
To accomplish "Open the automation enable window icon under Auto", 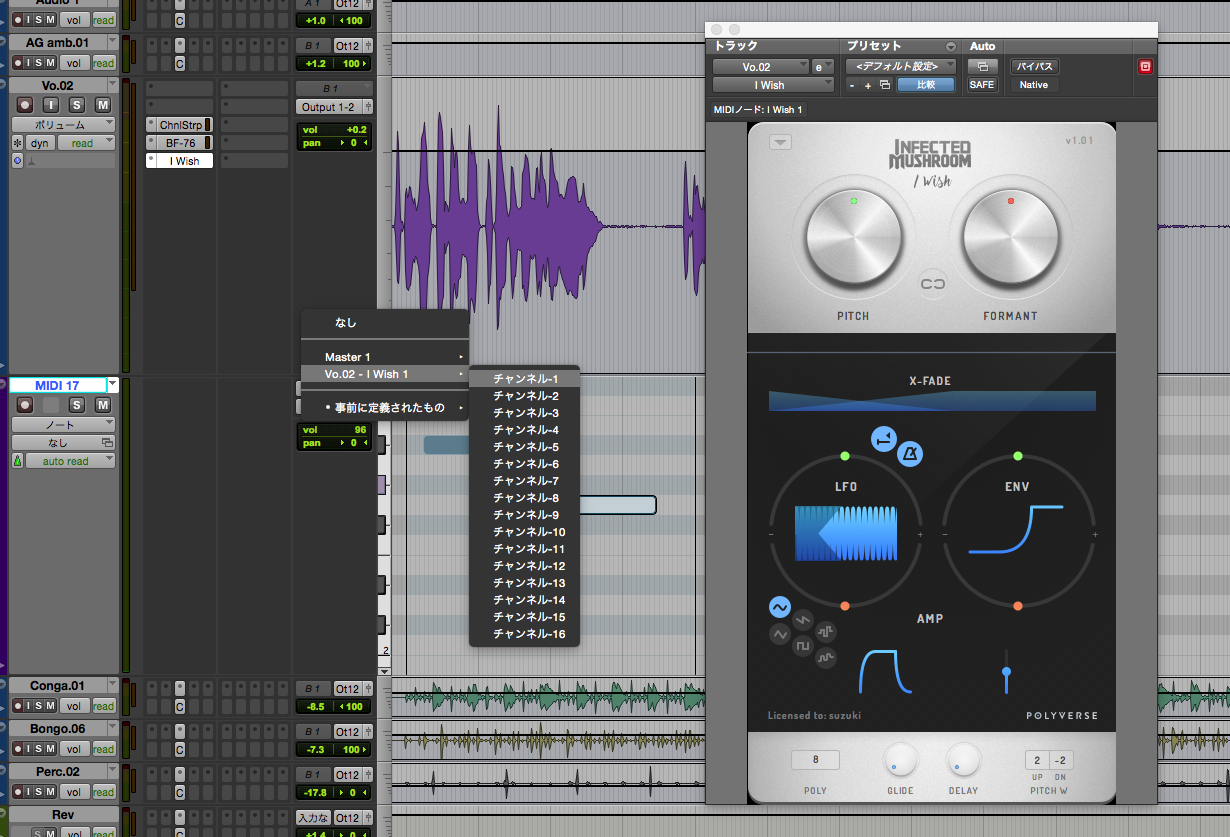I will click(x=982, y=66).
